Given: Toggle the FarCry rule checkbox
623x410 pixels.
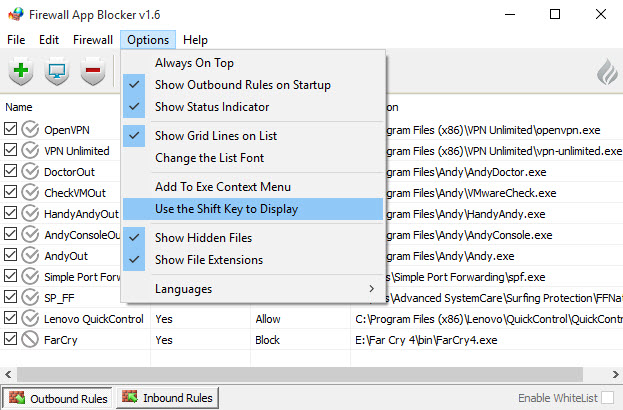Looking at the screenshot, I should 11,340.
